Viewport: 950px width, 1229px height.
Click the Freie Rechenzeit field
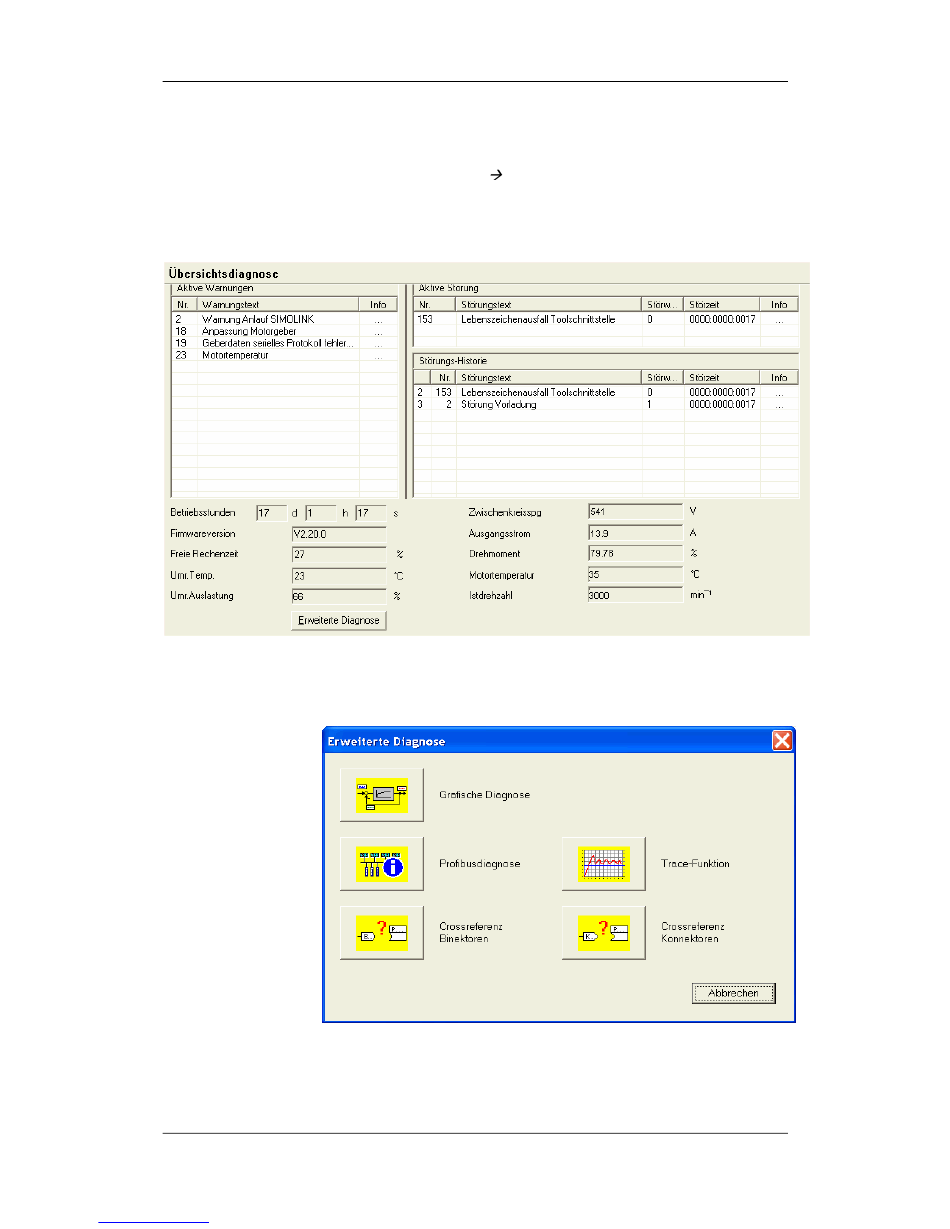click(338, 553)
